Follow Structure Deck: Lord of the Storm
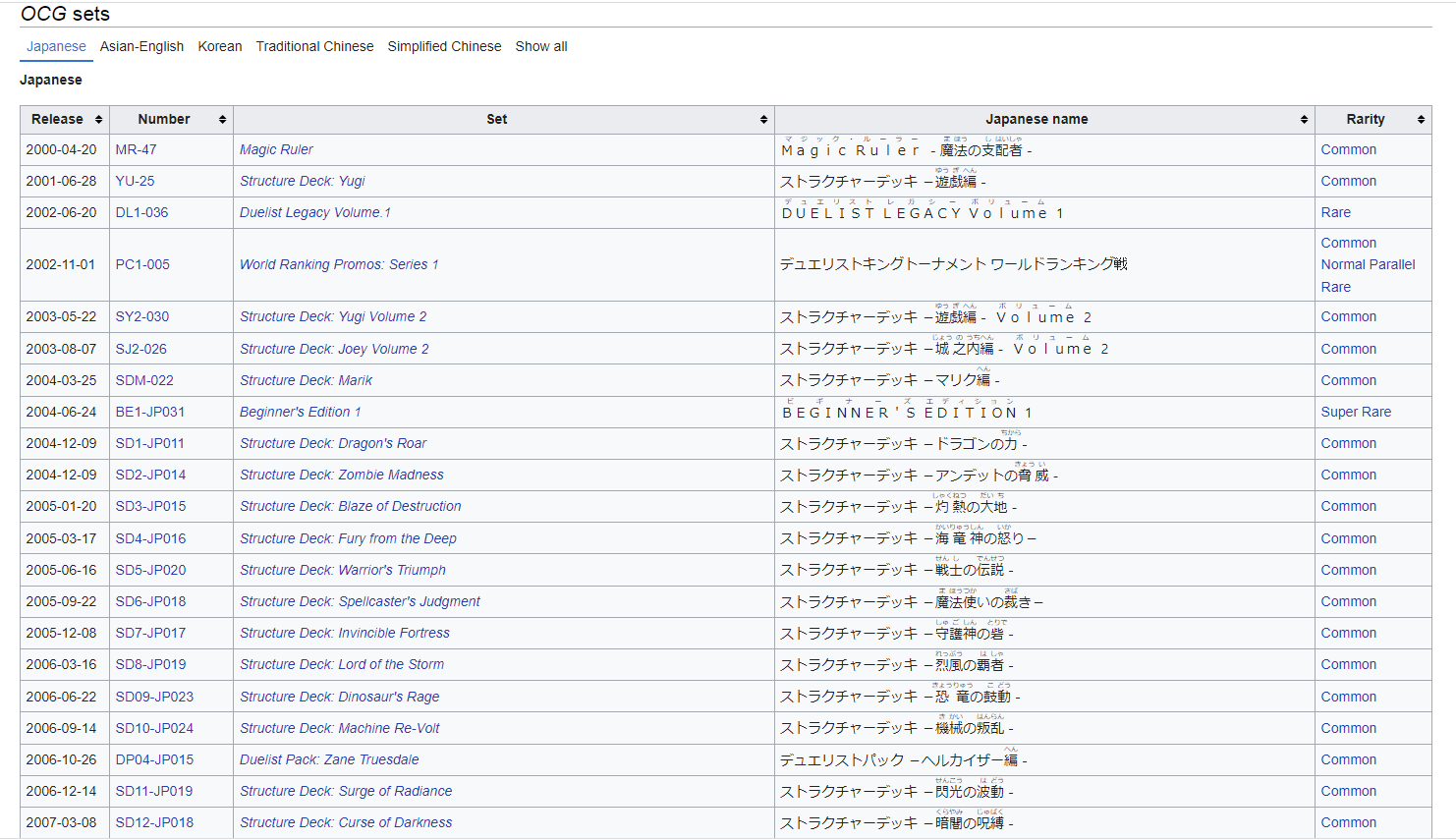This screenshot has height=840, width=1456. tap(342, 664)
